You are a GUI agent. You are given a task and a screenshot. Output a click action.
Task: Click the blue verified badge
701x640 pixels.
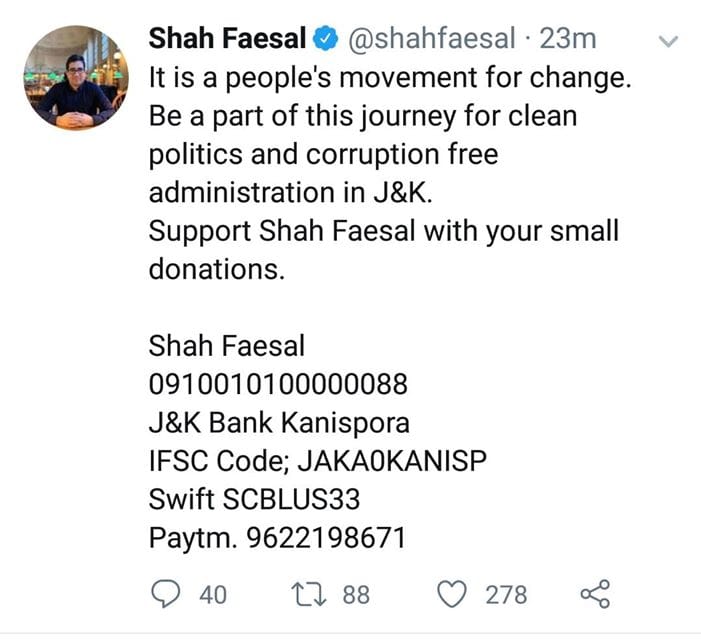[325, 40]
